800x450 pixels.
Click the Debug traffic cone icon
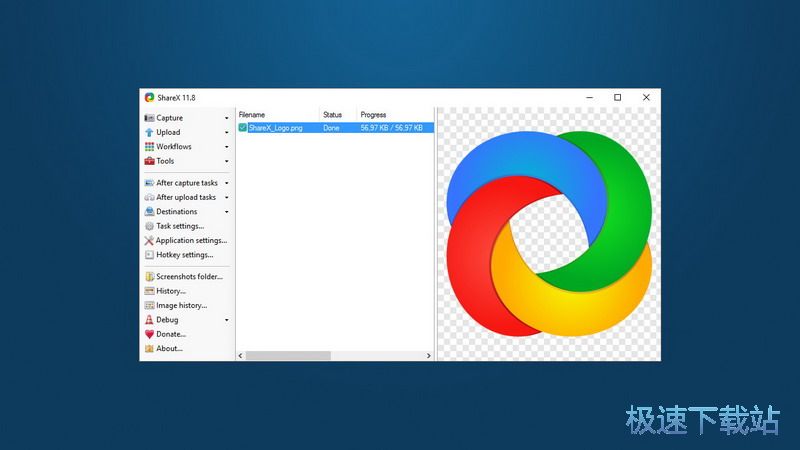tap(149, 320)
